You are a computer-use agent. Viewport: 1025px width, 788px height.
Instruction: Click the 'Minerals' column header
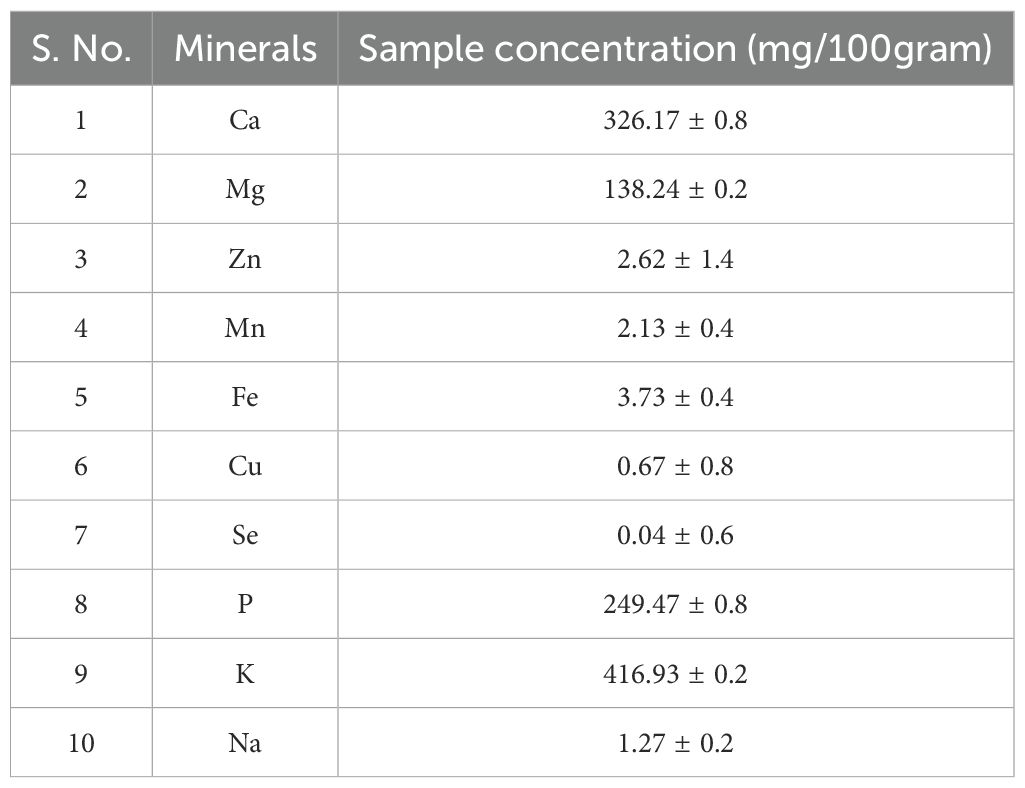point(245,48)
